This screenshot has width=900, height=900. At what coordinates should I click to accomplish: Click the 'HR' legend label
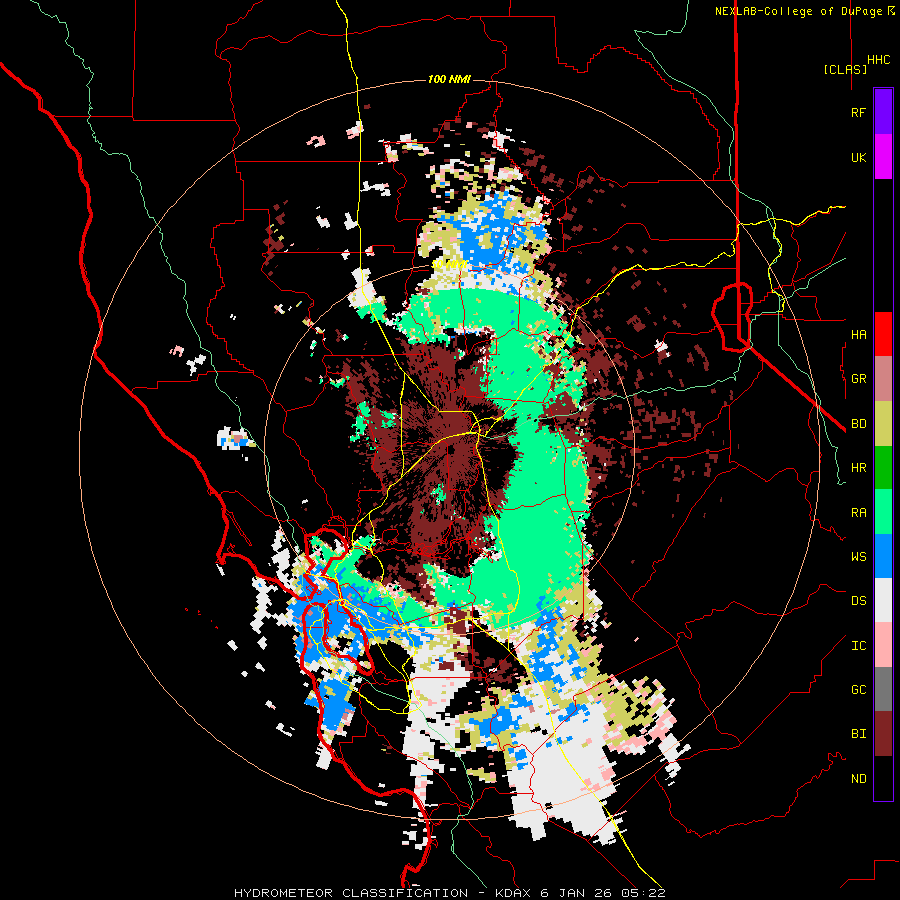[x=858, y=468]
